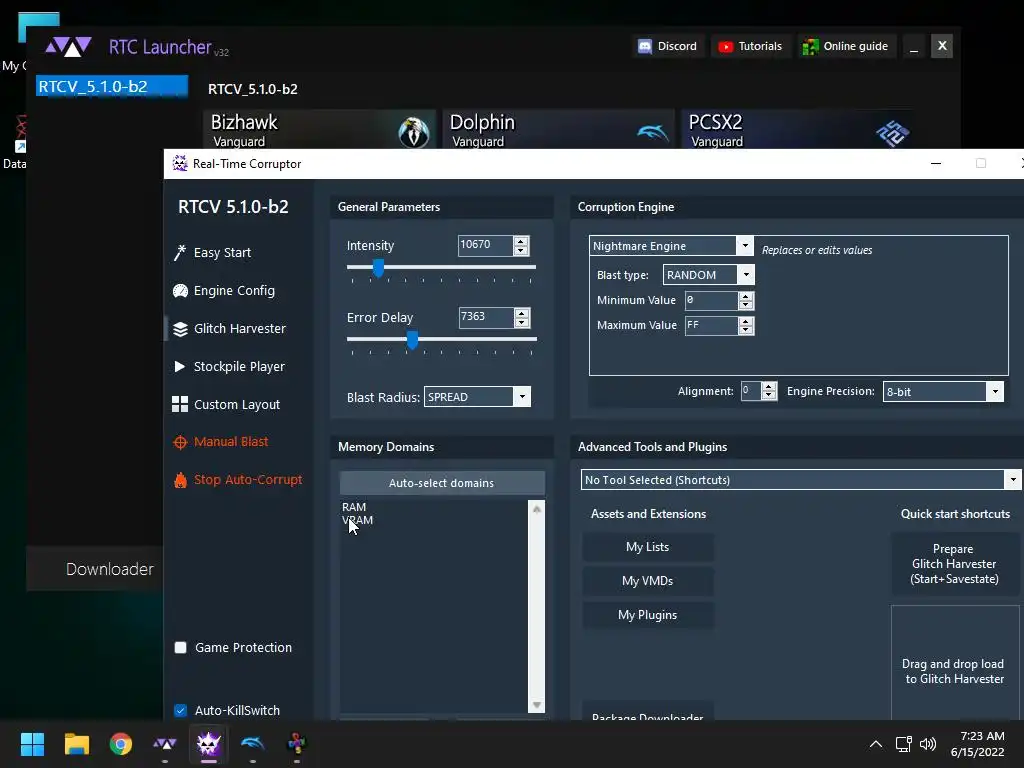
Task: Click the Bizhawk eagle logo
Action: (x=414, y=131)
